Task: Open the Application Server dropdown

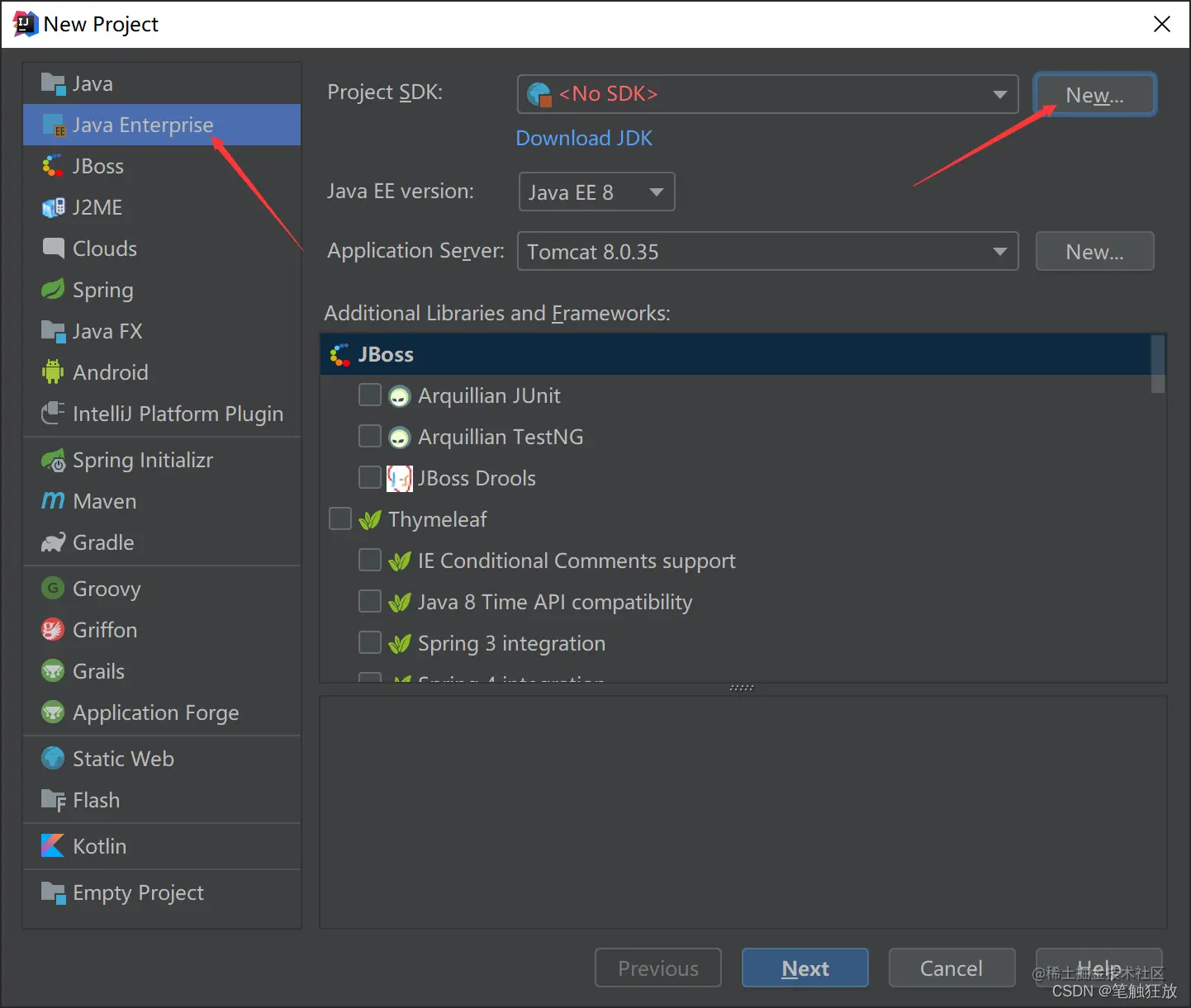Action: (x=767, y=251)
